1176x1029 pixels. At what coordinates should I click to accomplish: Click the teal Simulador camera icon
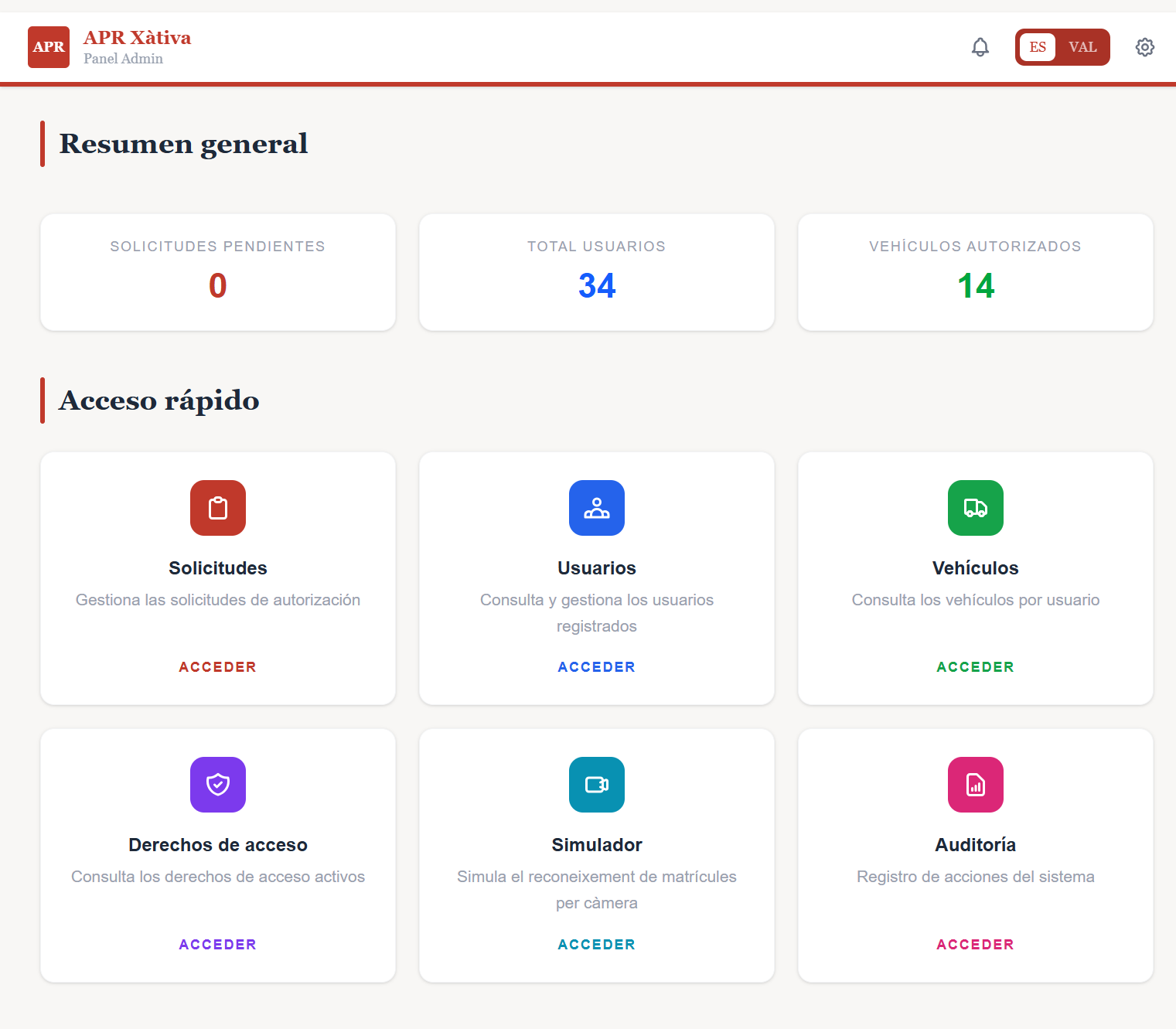pos(597,785)
